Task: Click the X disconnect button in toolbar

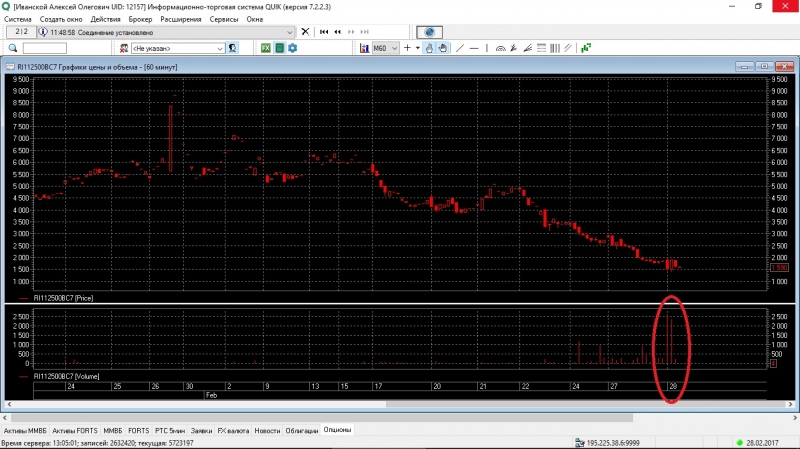Action: click(307, 32)
